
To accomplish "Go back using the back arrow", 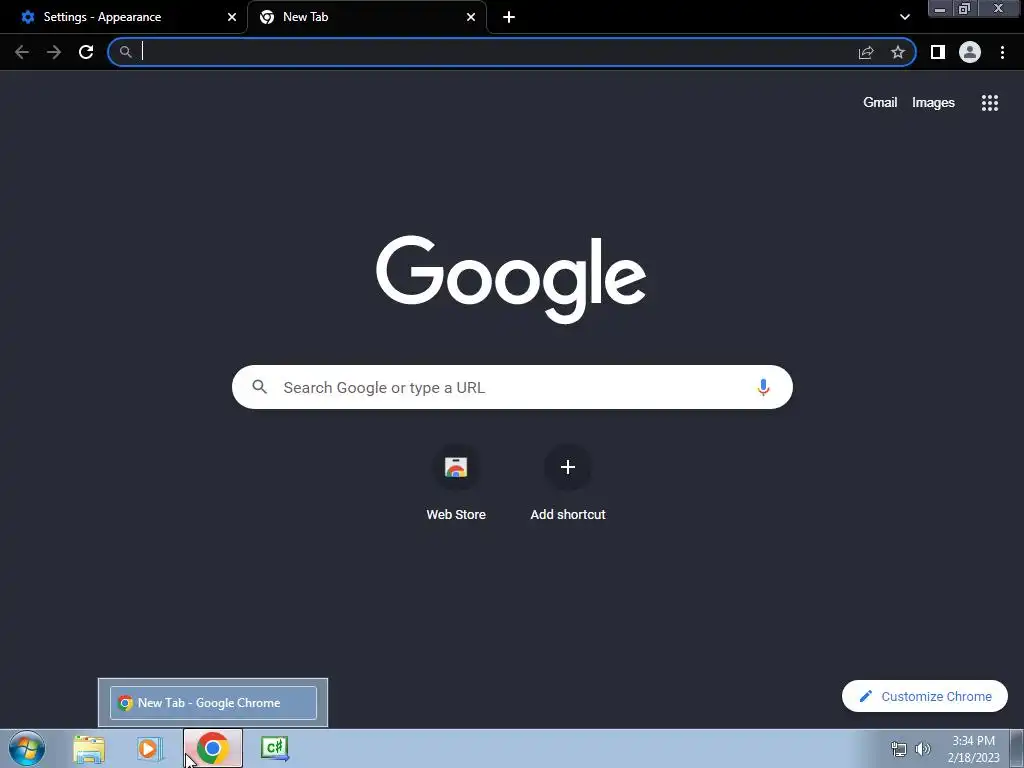I will pos(22,52).
